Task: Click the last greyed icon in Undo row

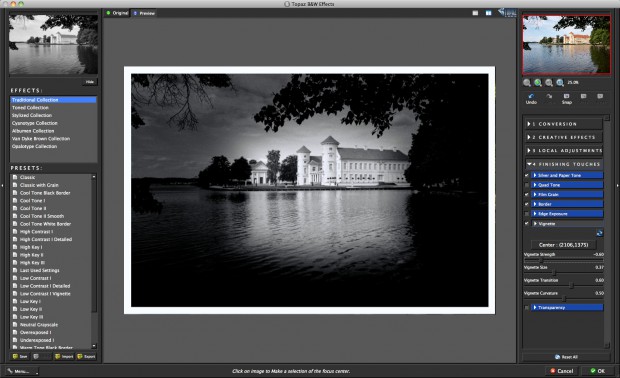Action: 600,96
